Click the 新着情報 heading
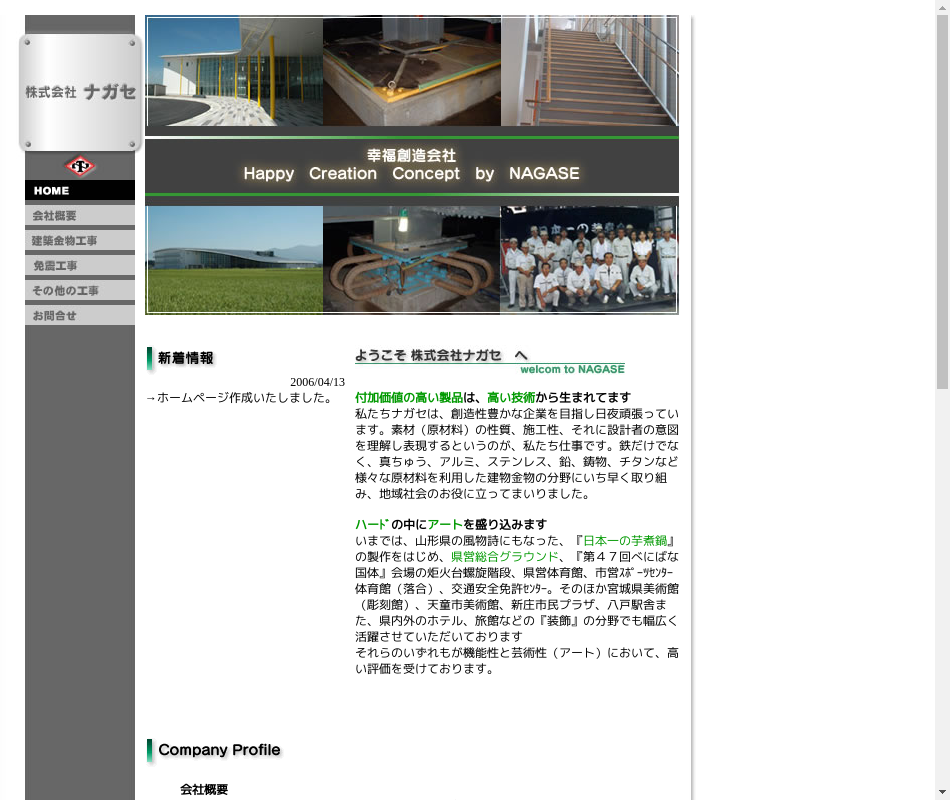The image size is (950, 800). pos(184,358)
